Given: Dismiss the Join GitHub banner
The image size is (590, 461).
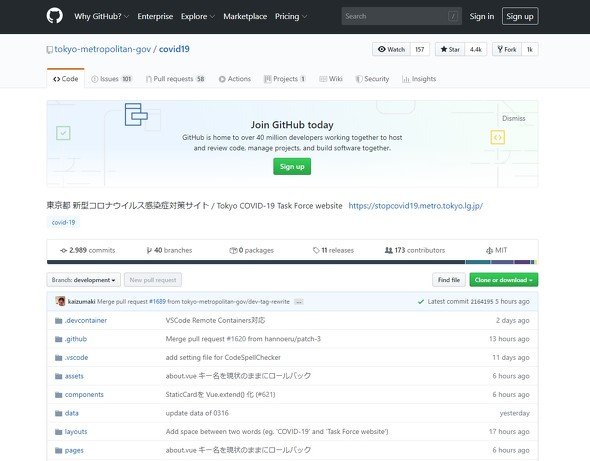Looking at the screenshot, I should [x=514, y=119].
